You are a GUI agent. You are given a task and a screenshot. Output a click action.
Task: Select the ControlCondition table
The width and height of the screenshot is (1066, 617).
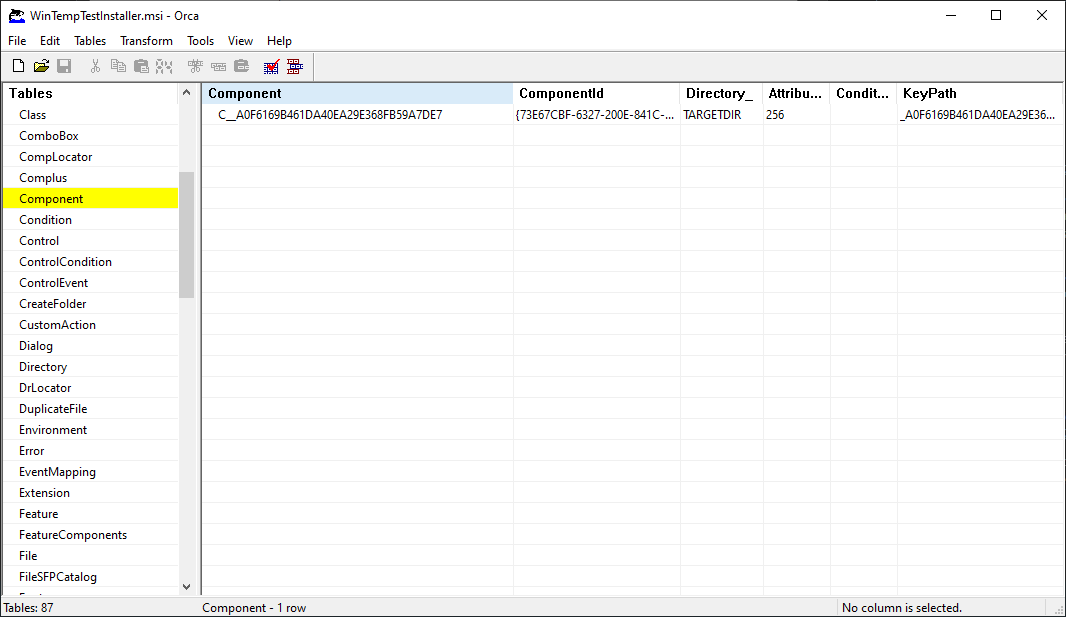coord(90,262)
